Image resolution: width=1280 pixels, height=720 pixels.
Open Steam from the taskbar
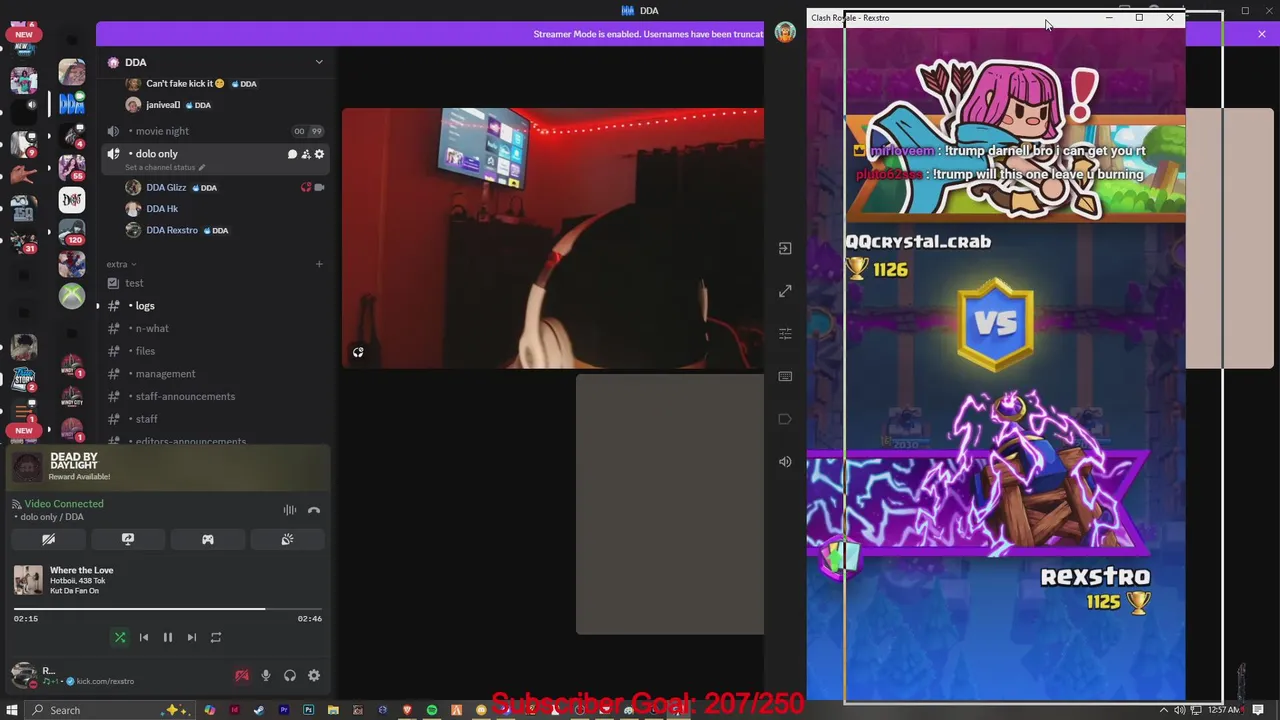click(x=259, y=710)
